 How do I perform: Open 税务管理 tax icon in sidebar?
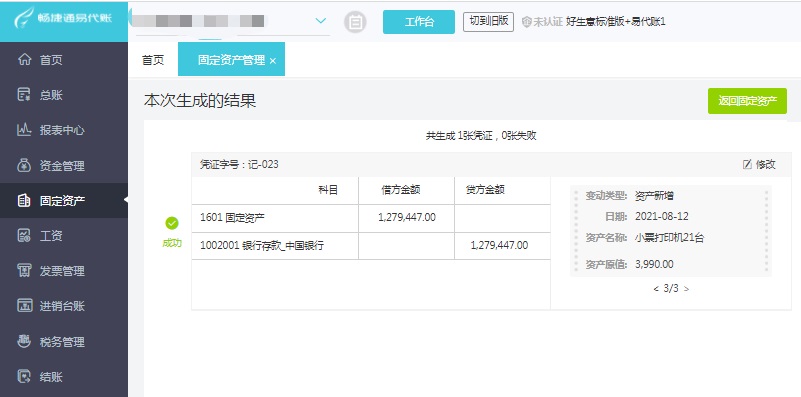click(x=24, y=341)
